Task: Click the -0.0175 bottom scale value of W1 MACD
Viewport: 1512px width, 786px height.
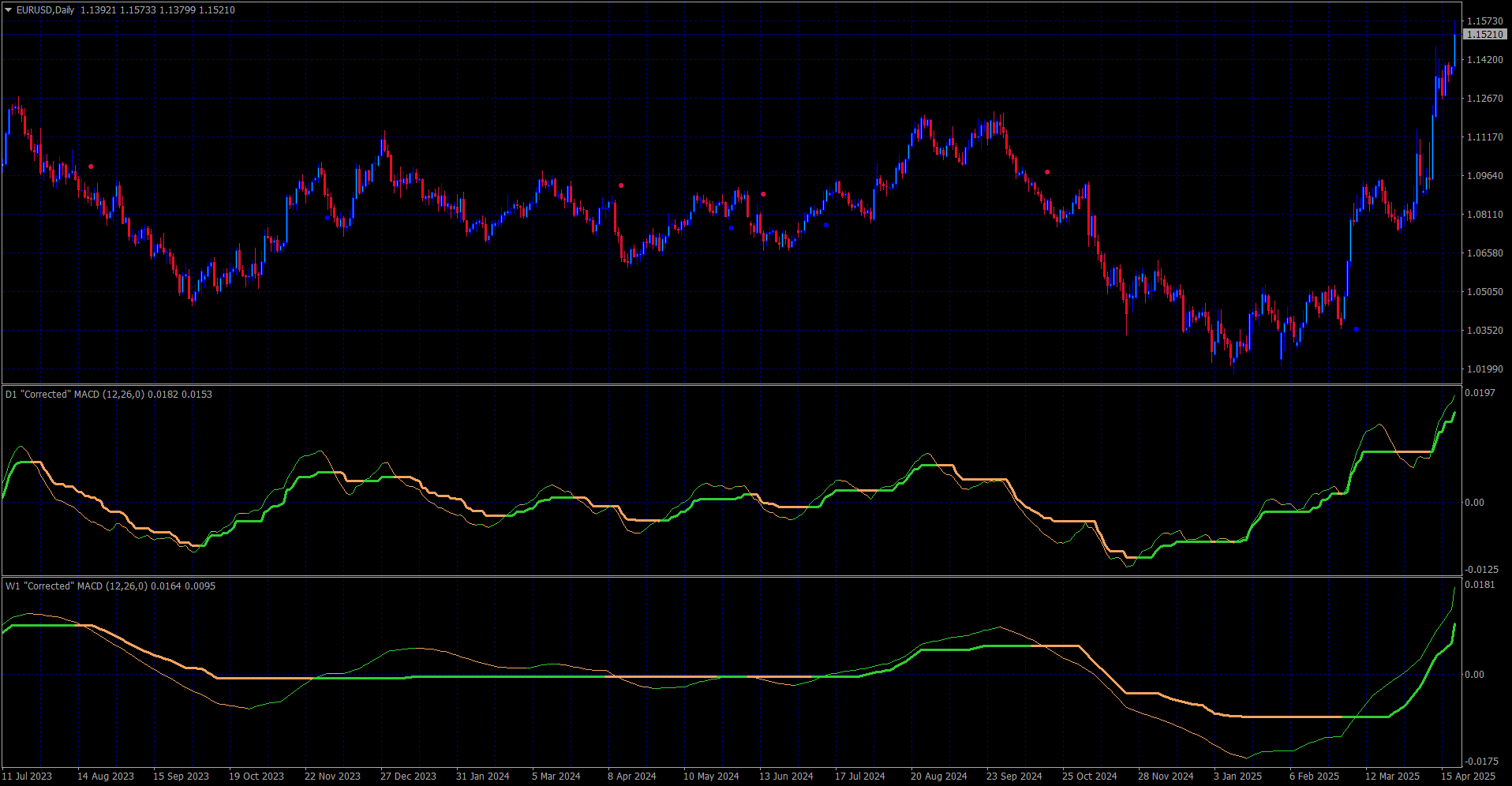Action: pyautogui.click(x=1481, y=762)
